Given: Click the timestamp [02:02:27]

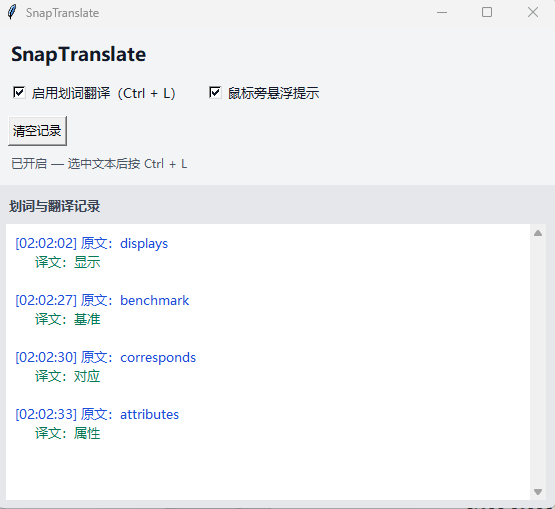Looking at the screenshot, I should (46, 301).
